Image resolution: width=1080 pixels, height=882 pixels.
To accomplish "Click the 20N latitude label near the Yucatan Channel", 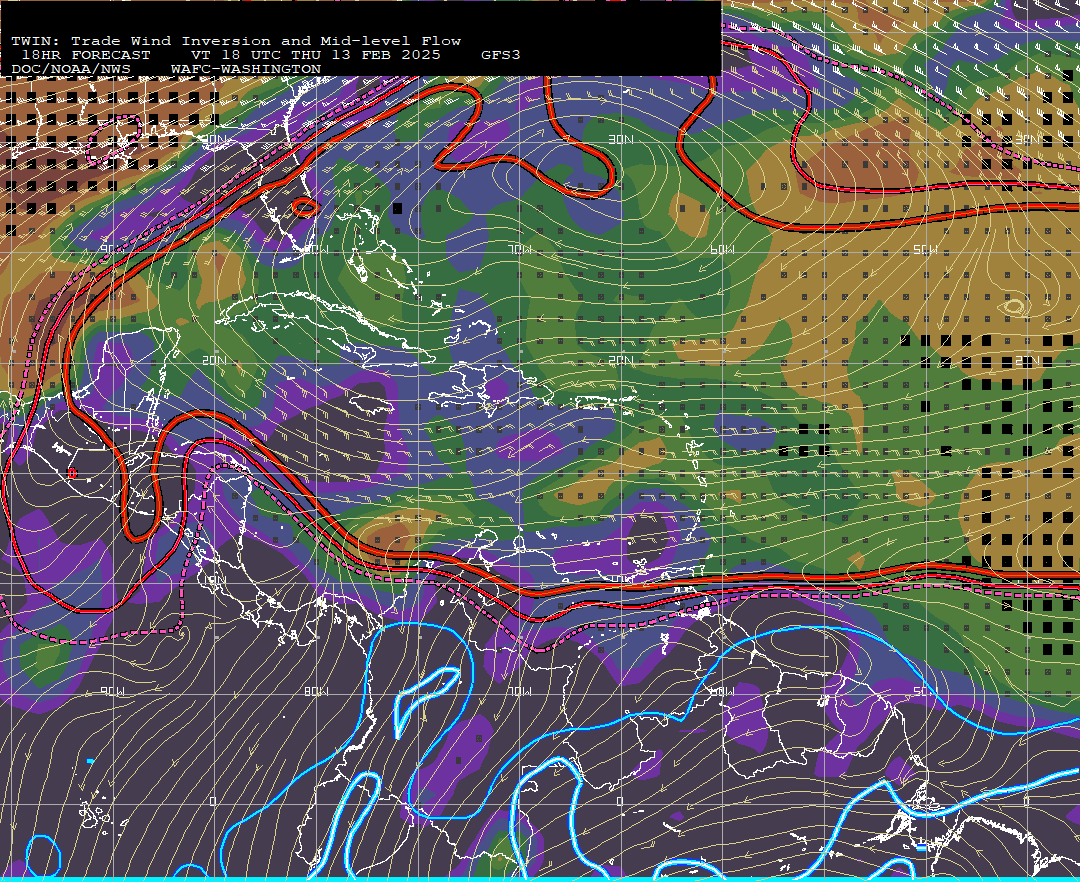I will coord(214,360).
